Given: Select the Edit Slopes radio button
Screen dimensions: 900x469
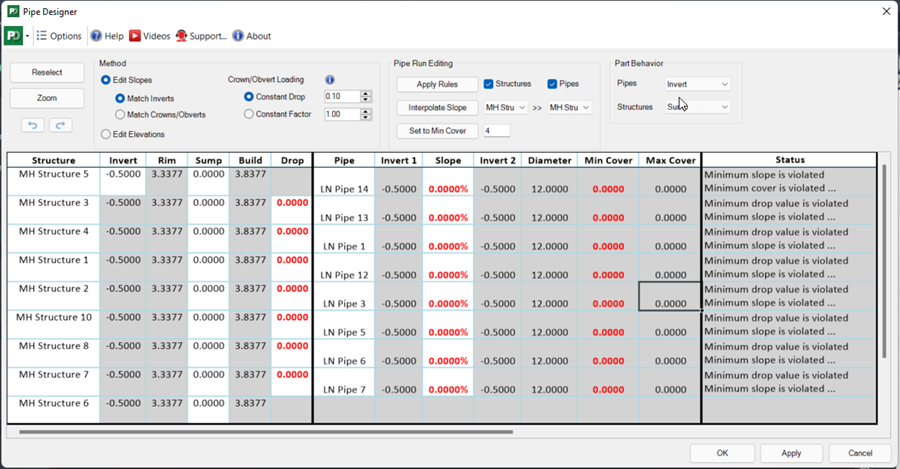Looking at the screenshot, I should tap(106, 80).
